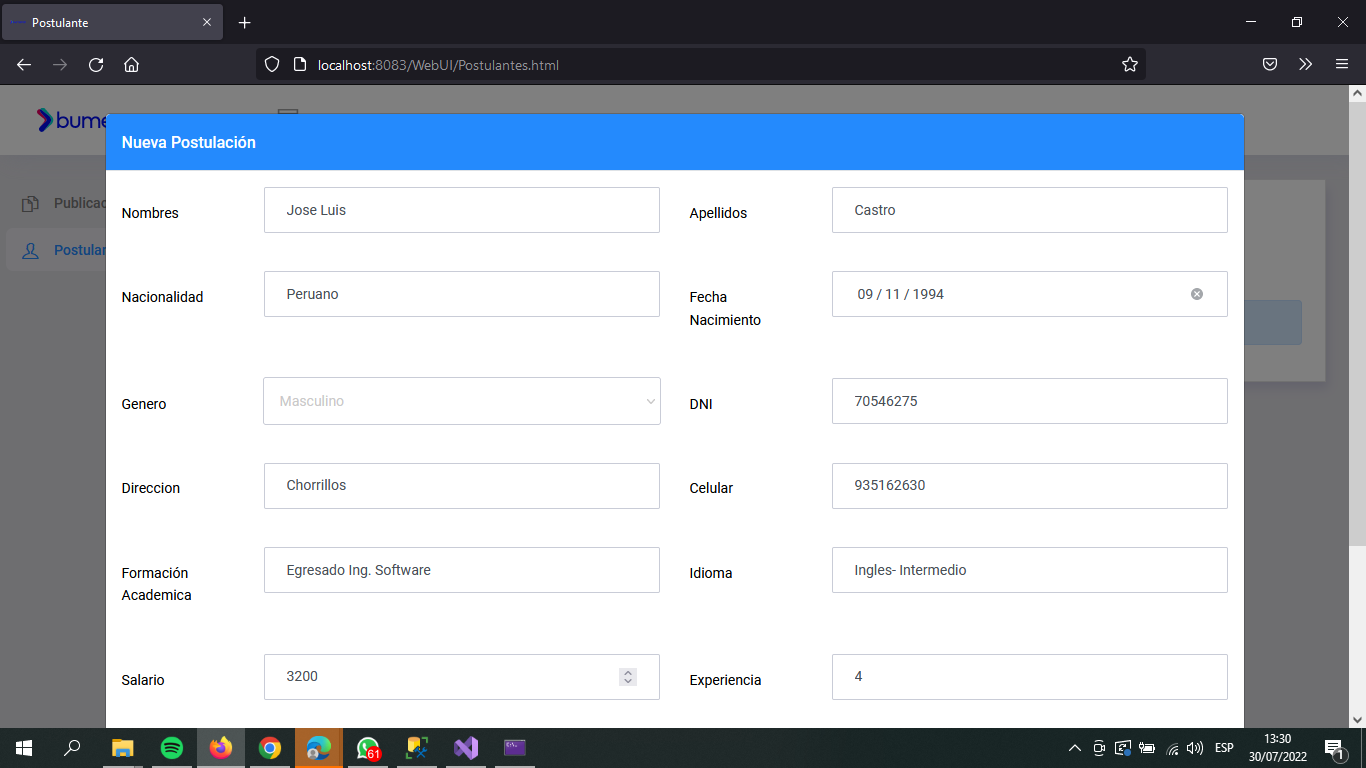Expand the browser toolbar overflow chevron
Viewport: 1366px width, 768px height.
tap(1306, 63)
